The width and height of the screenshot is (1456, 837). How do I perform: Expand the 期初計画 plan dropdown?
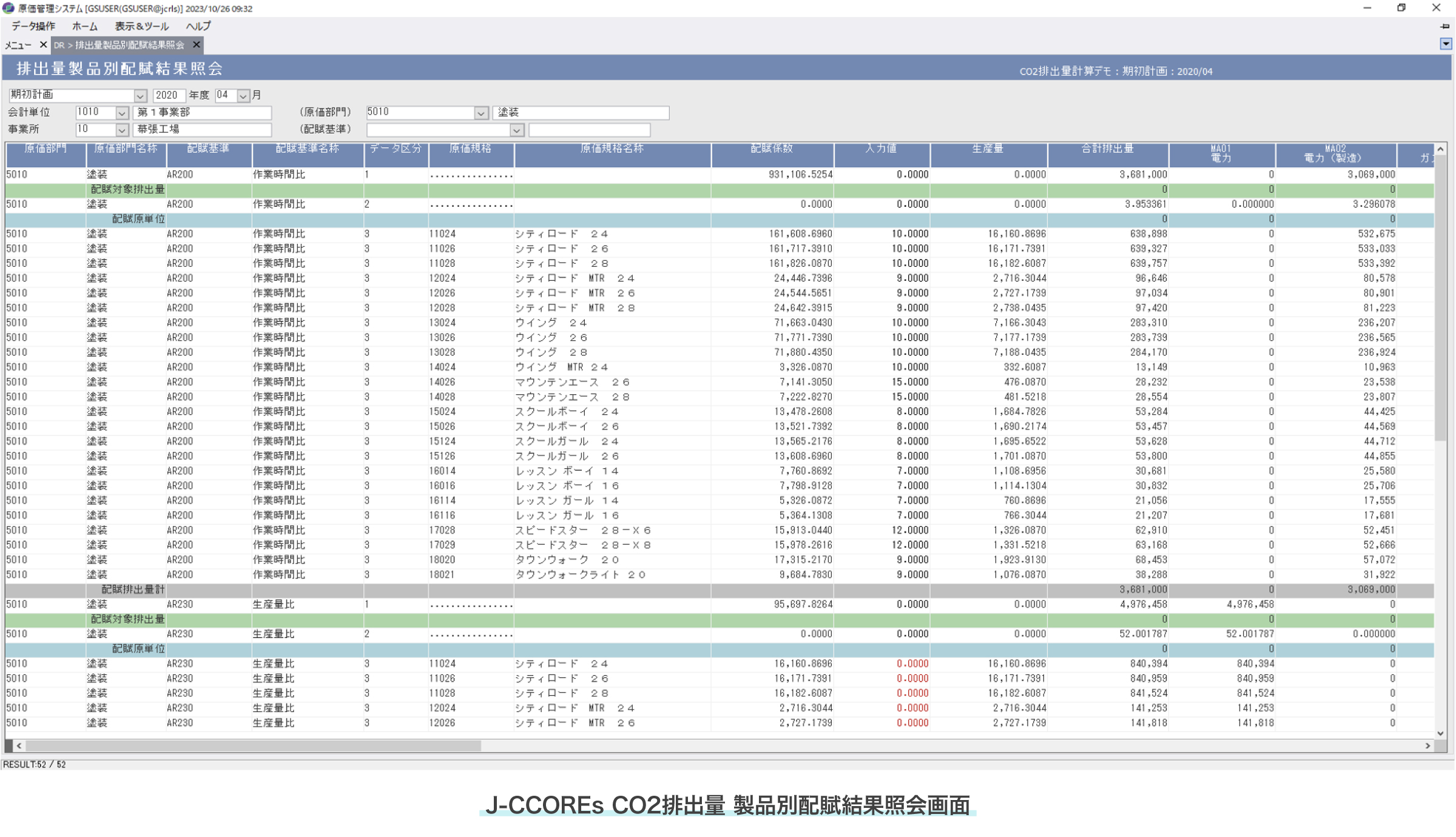(x=140, y=96)
